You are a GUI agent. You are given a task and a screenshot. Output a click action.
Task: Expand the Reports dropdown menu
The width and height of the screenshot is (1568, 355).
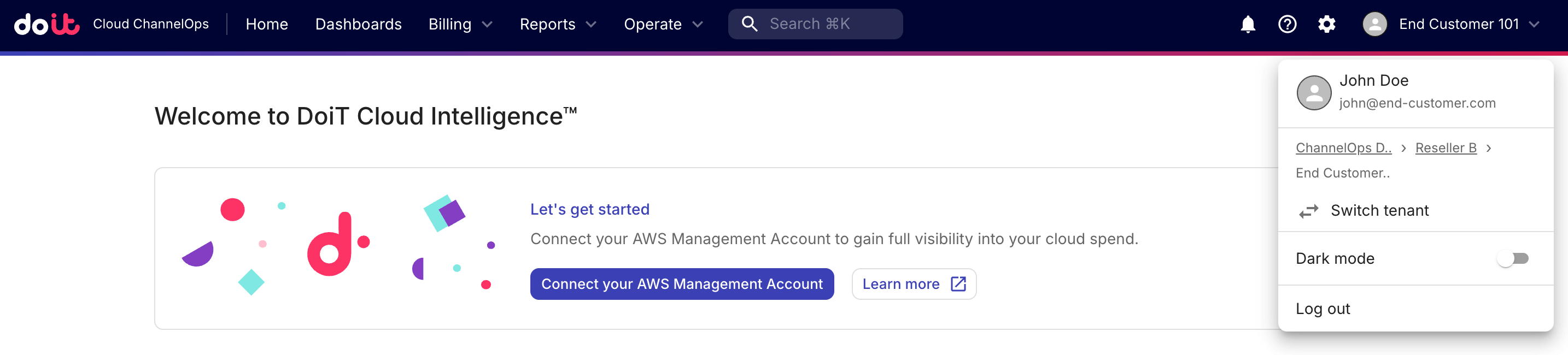558,25
